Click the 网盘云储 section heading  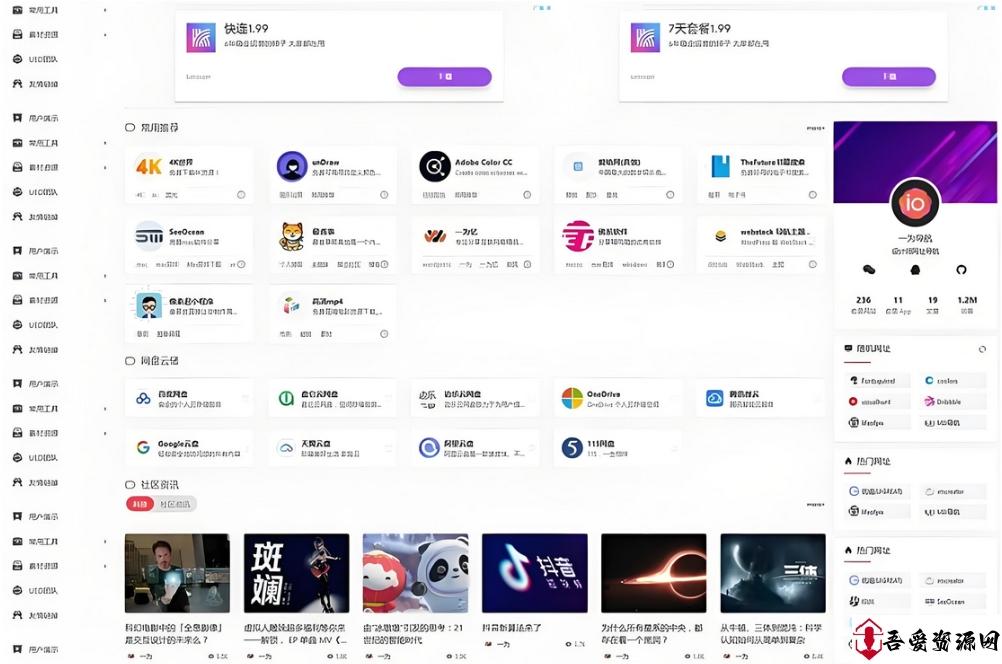coord(159,361)
